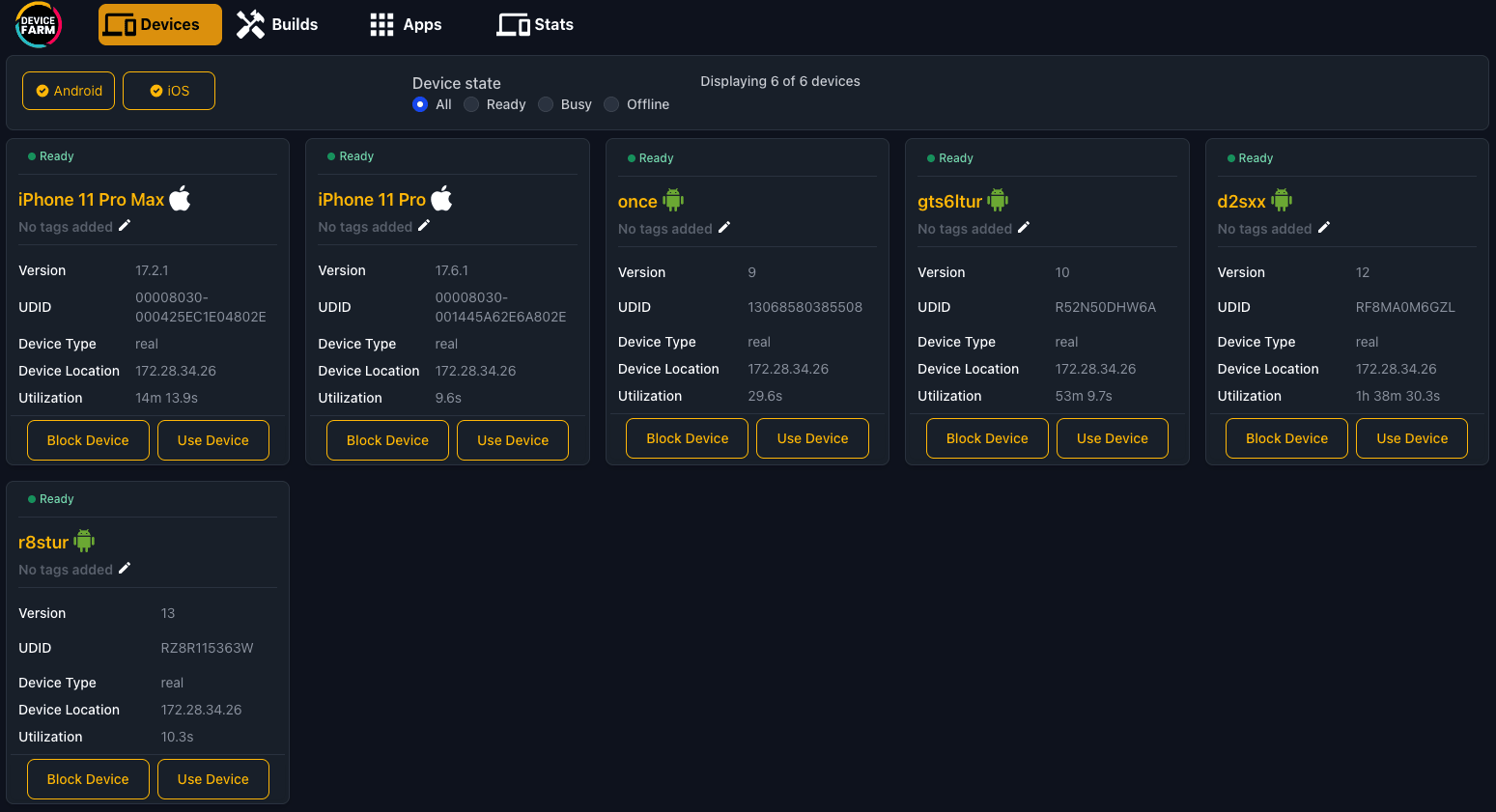The image size is (1496, 812).
Task: Block Device for once
Action: (688, 438)
